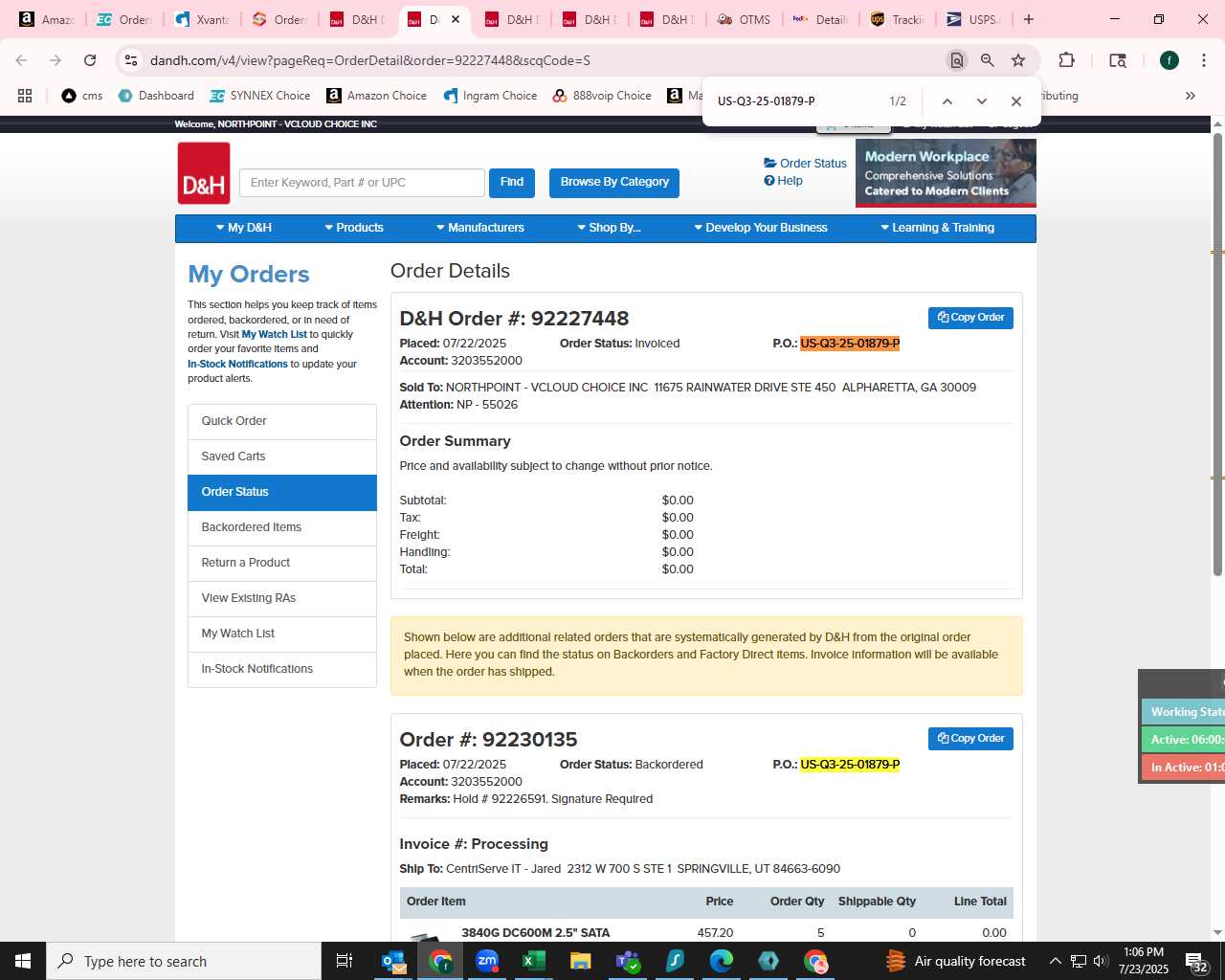Image resolution: width=1225 pixels, height=980 pixels.
Task: Expand My D&H menu
Action: coord(243,228)
